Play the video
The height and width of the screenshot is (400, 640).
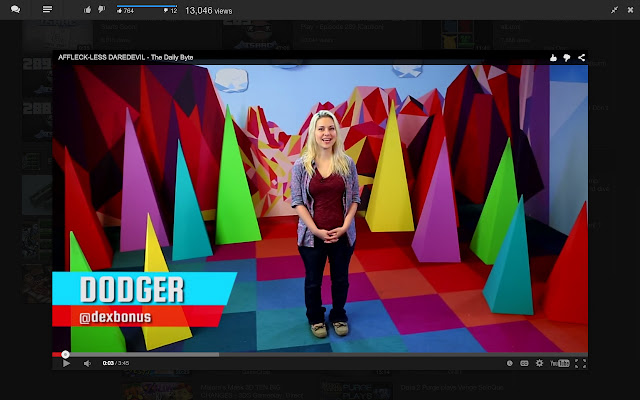66,363
